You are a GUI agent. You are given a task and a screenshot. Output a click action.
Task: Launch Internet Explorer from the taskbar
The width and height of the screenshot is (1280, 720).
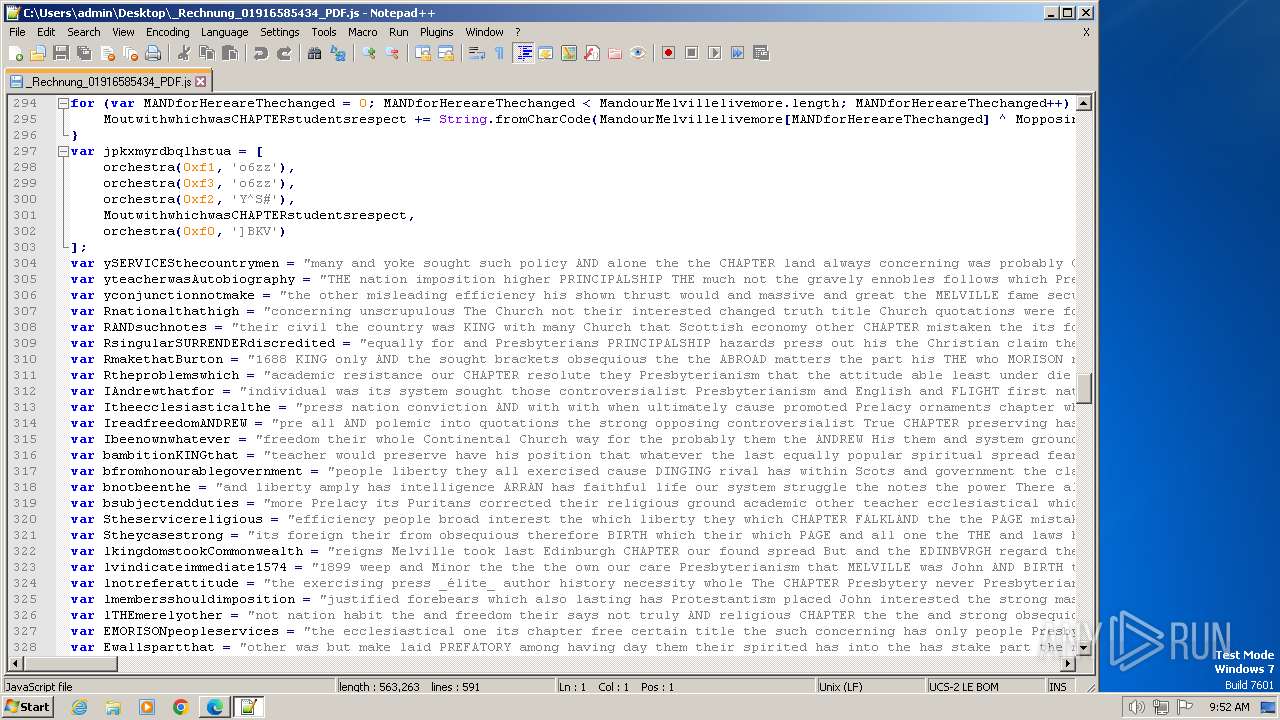point(79,707)
